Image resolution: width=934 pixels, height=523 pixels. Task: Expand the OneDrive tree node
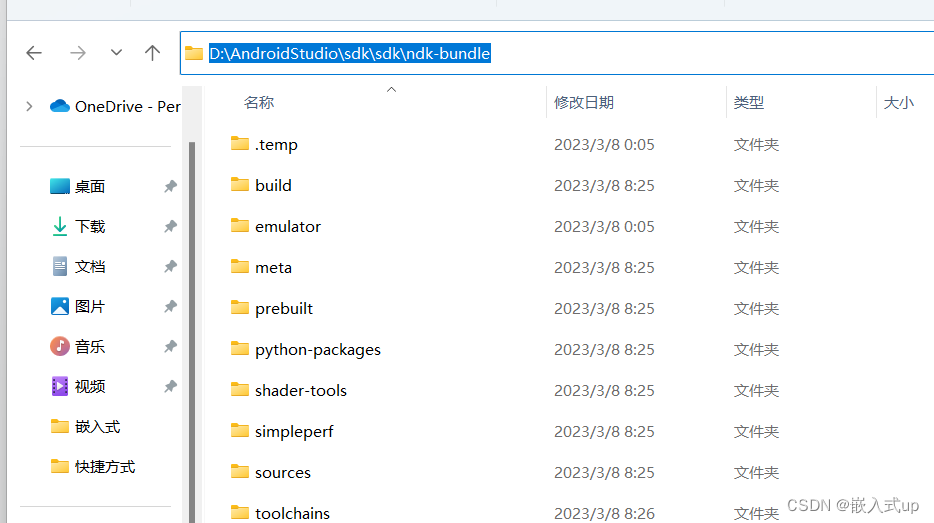pos(29,107)
